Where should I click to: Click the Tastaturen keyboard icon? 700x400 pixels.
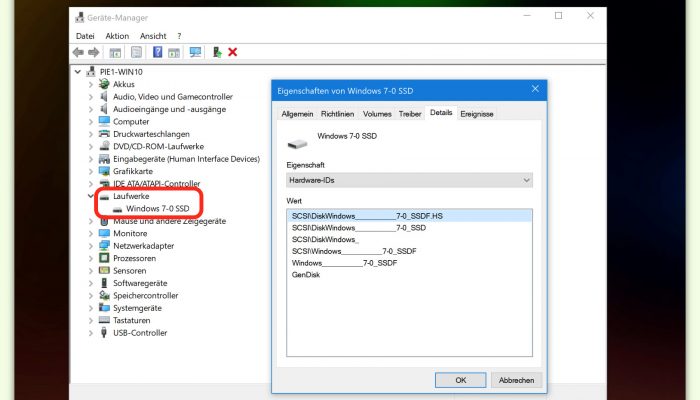coord(104,320)
